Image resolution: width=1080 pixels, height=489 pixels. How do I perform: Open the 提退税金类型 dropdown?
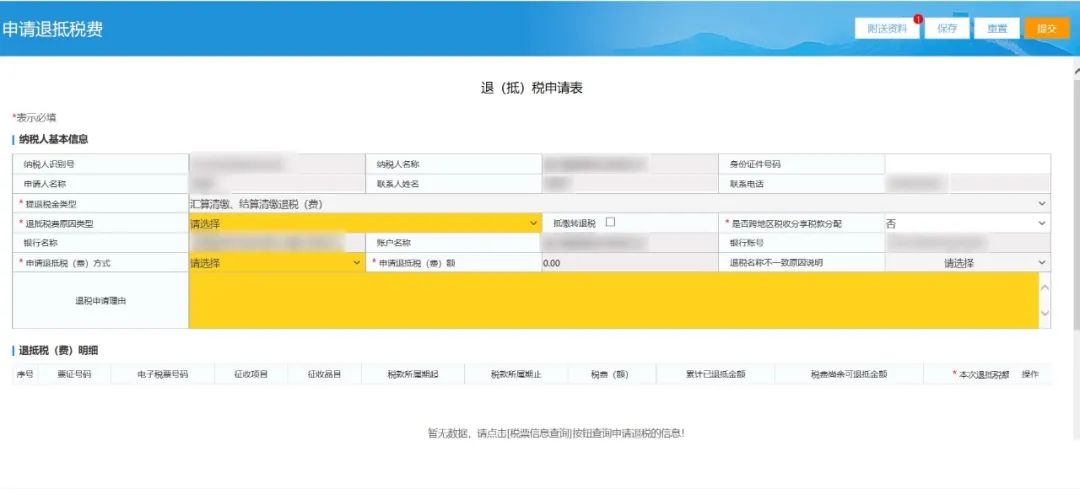tap(619, 204)
